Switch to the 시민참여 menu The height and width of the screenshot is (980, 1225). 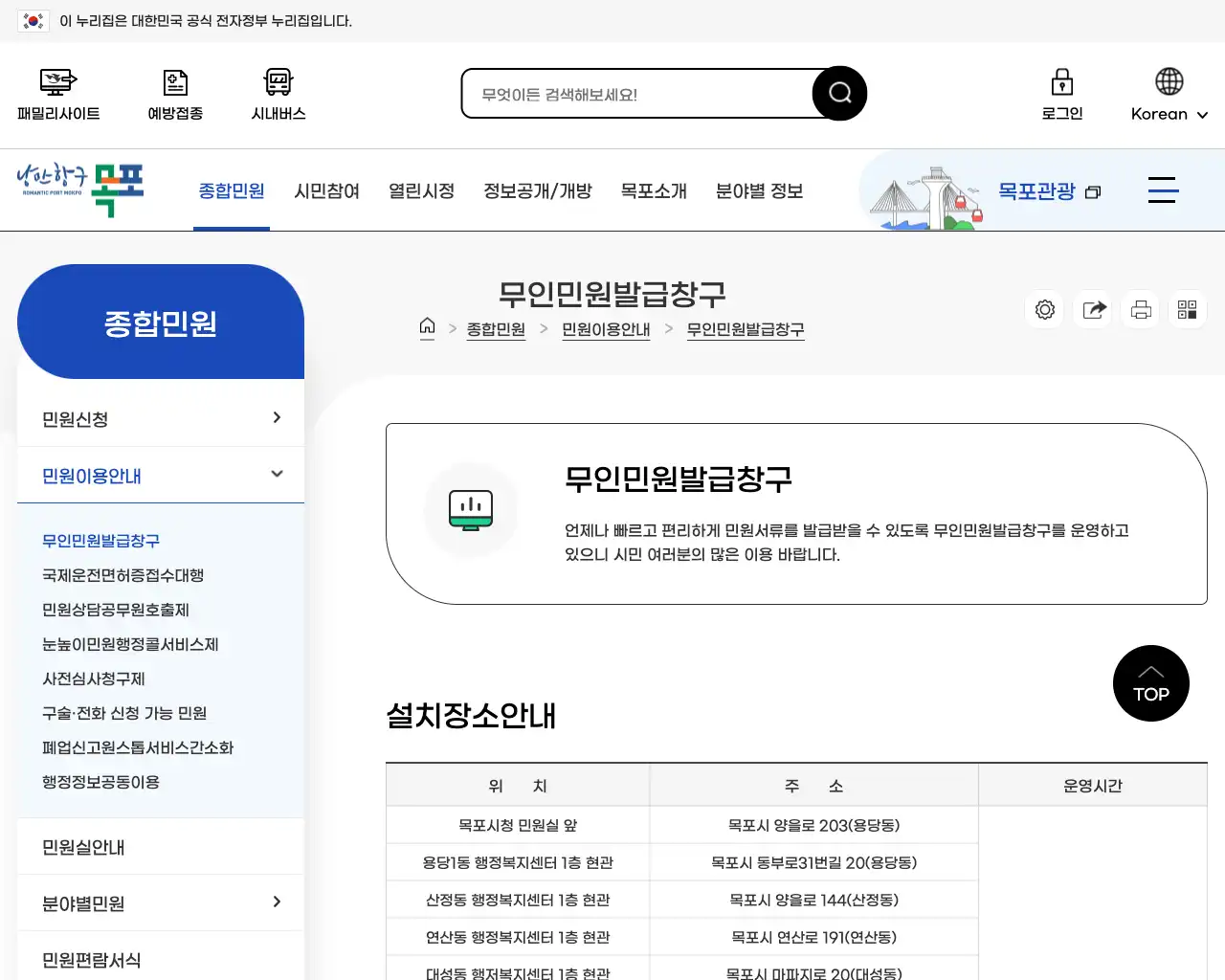(x=326, y=190)
